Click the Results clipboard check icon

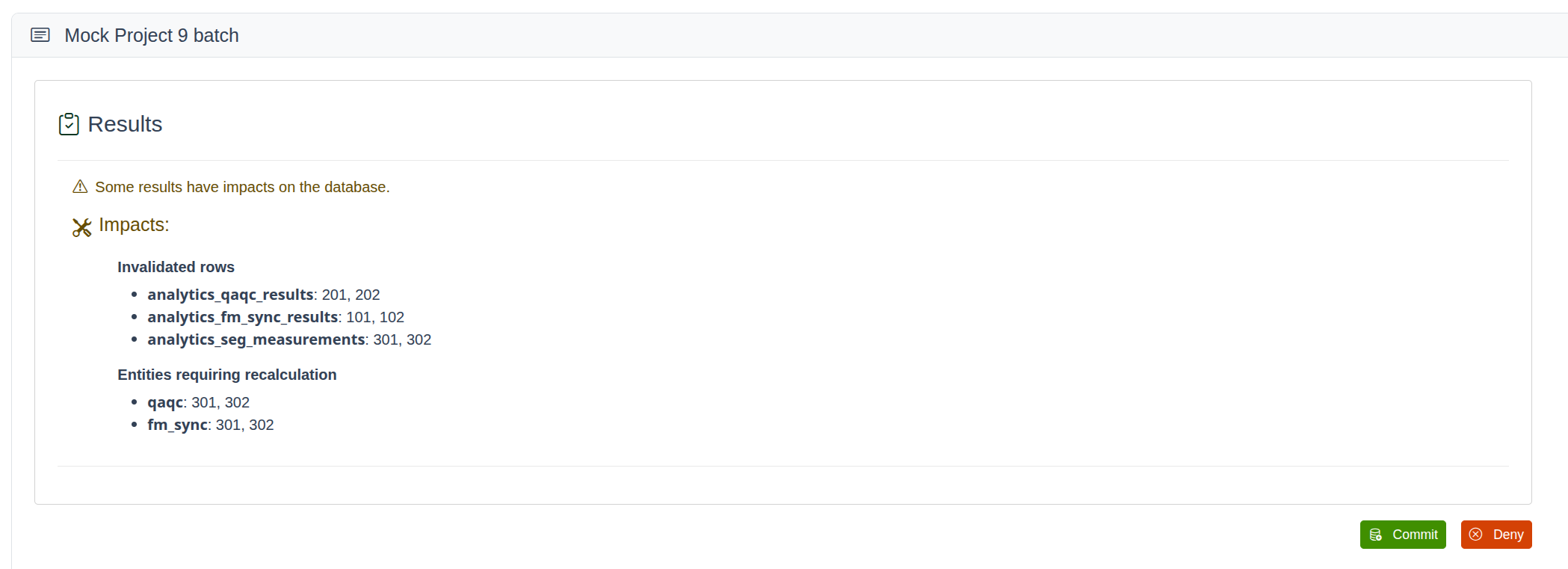point(69,124)
